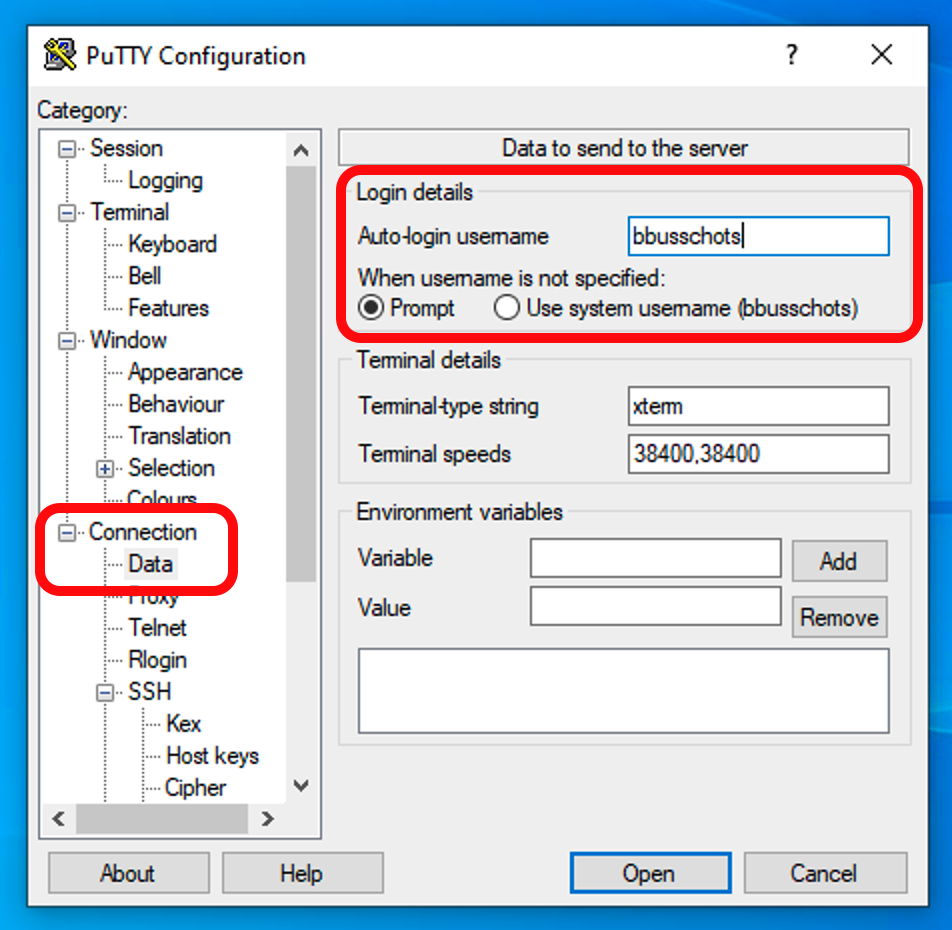Click the Cancel button
Viewport: 952px width, 930px height.
(825, 873)
